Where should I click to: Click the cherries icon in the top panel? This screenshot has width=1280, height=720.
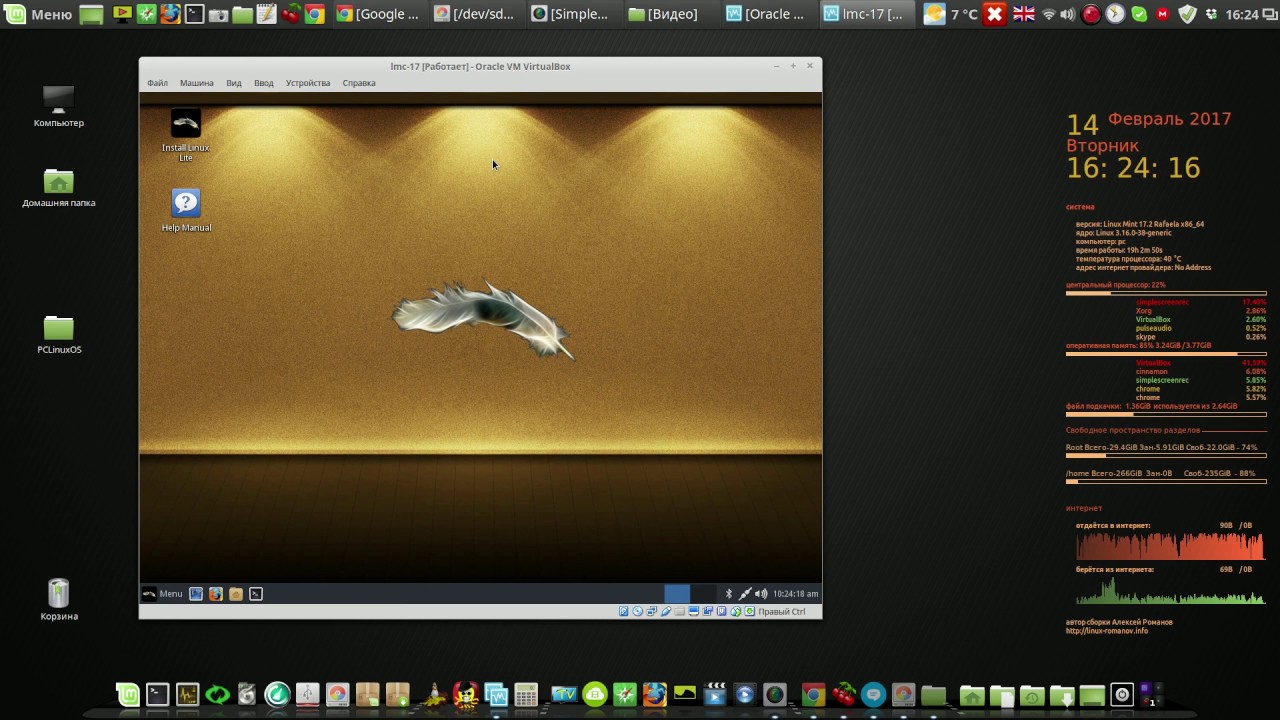pos(290,14)
